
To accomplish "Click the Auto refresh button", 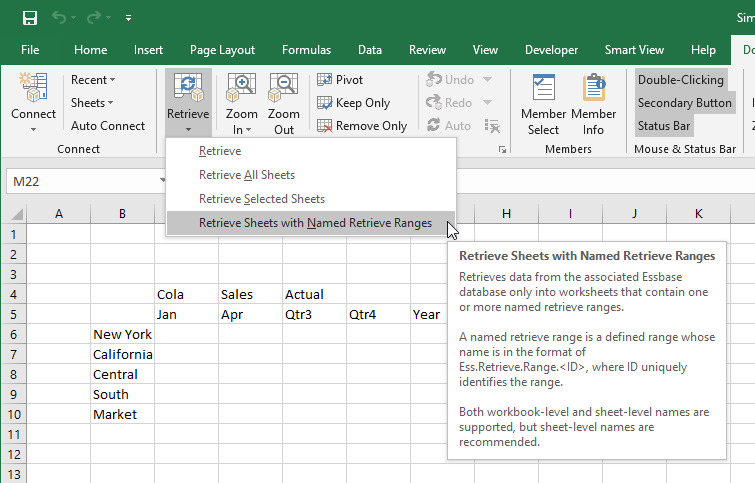I will (449, 126).
